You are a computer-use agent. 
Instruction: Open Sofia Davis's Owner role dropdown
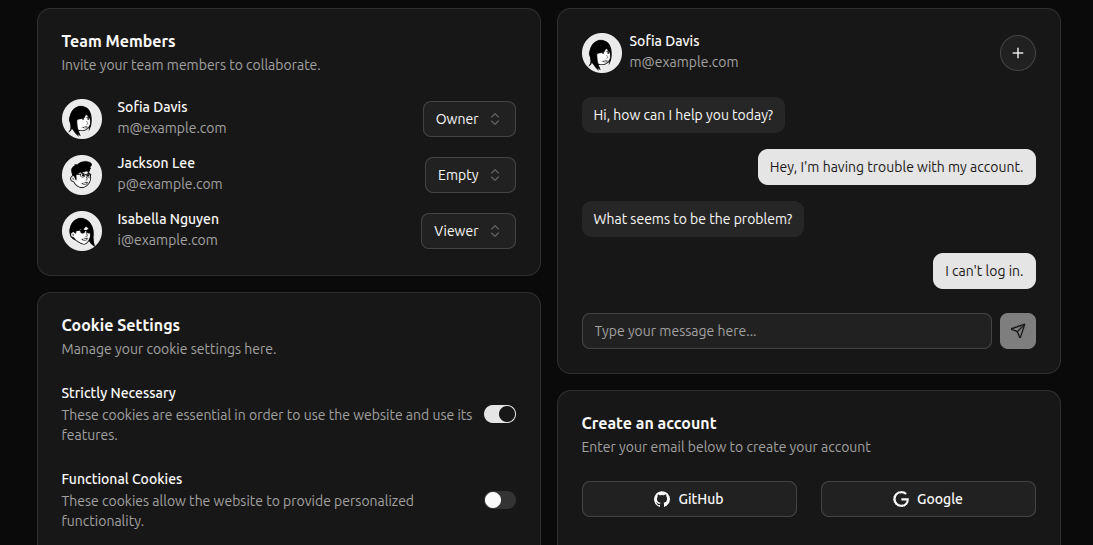coord(469,119)
